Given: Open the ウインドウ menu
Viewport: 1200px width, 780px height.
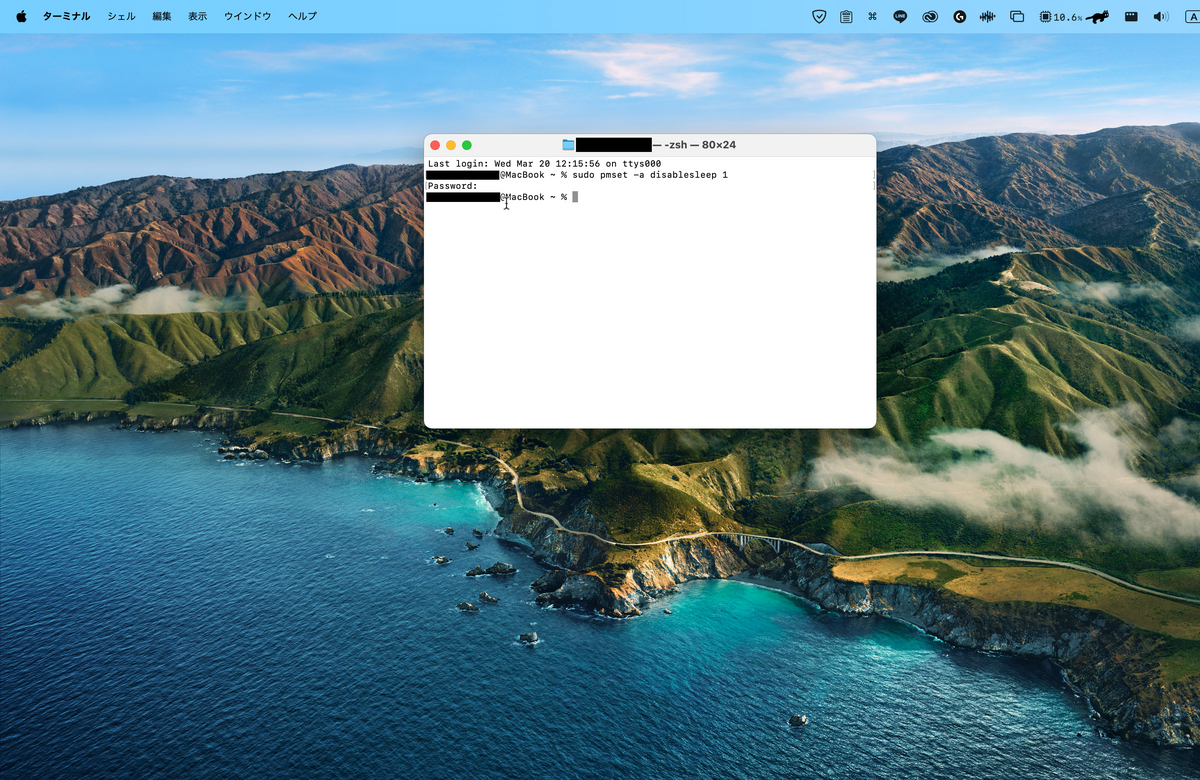Looking at the screenshot, I should coord(247,16).
